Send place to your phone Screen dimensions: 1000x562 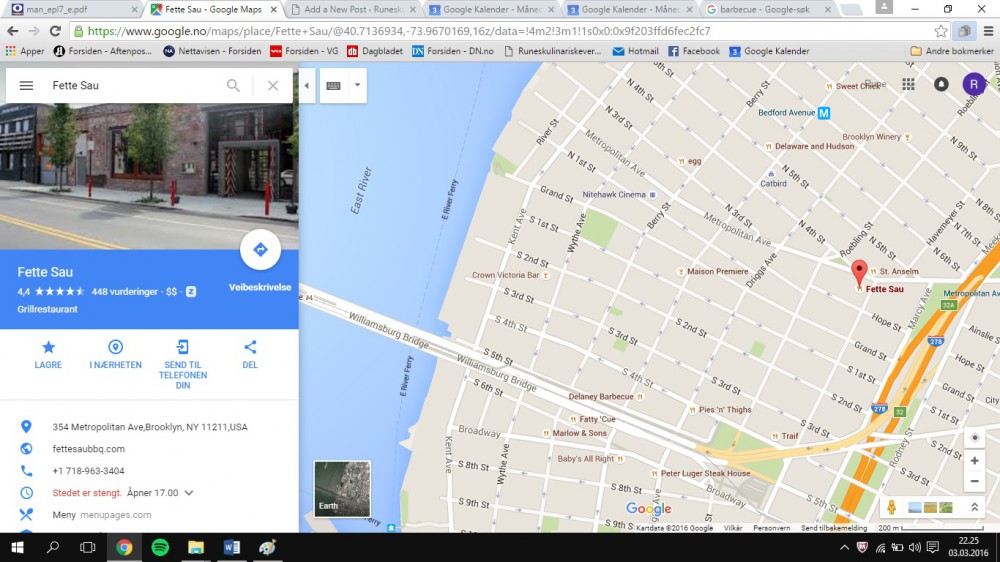[183, 364]
